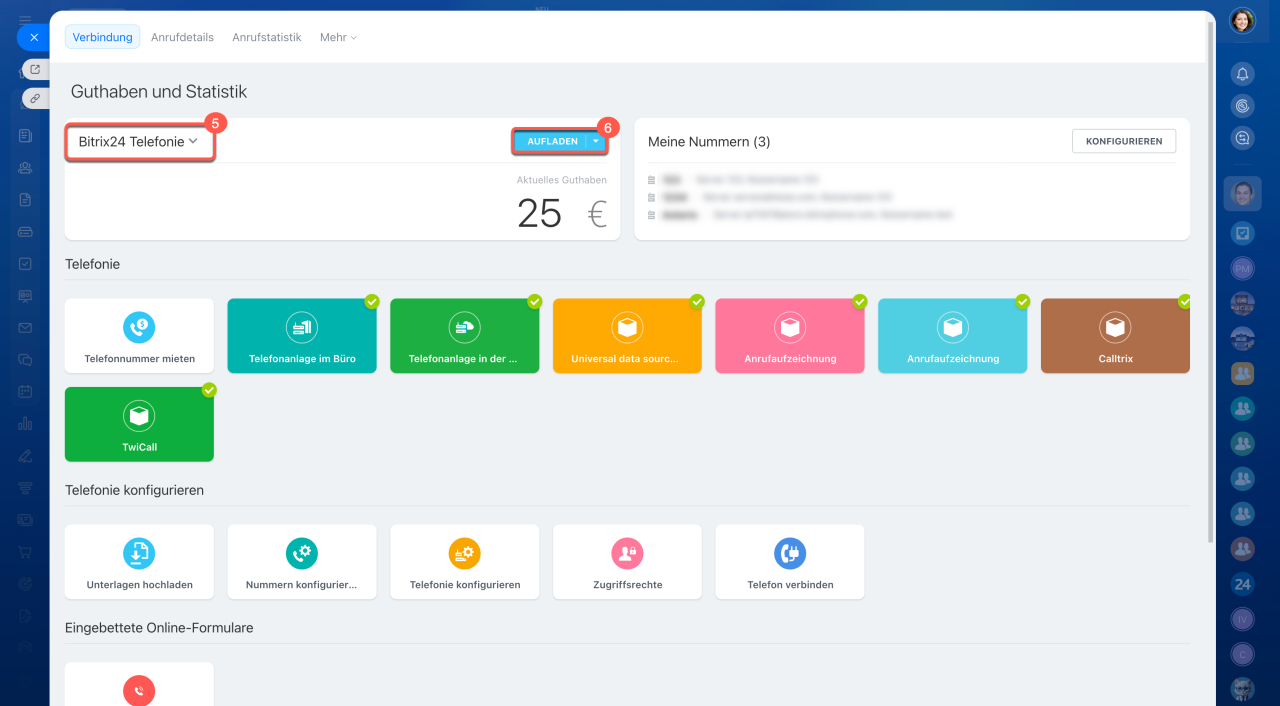Expand the Bitrix24 Telefonie dropdown

pos(139,142)
